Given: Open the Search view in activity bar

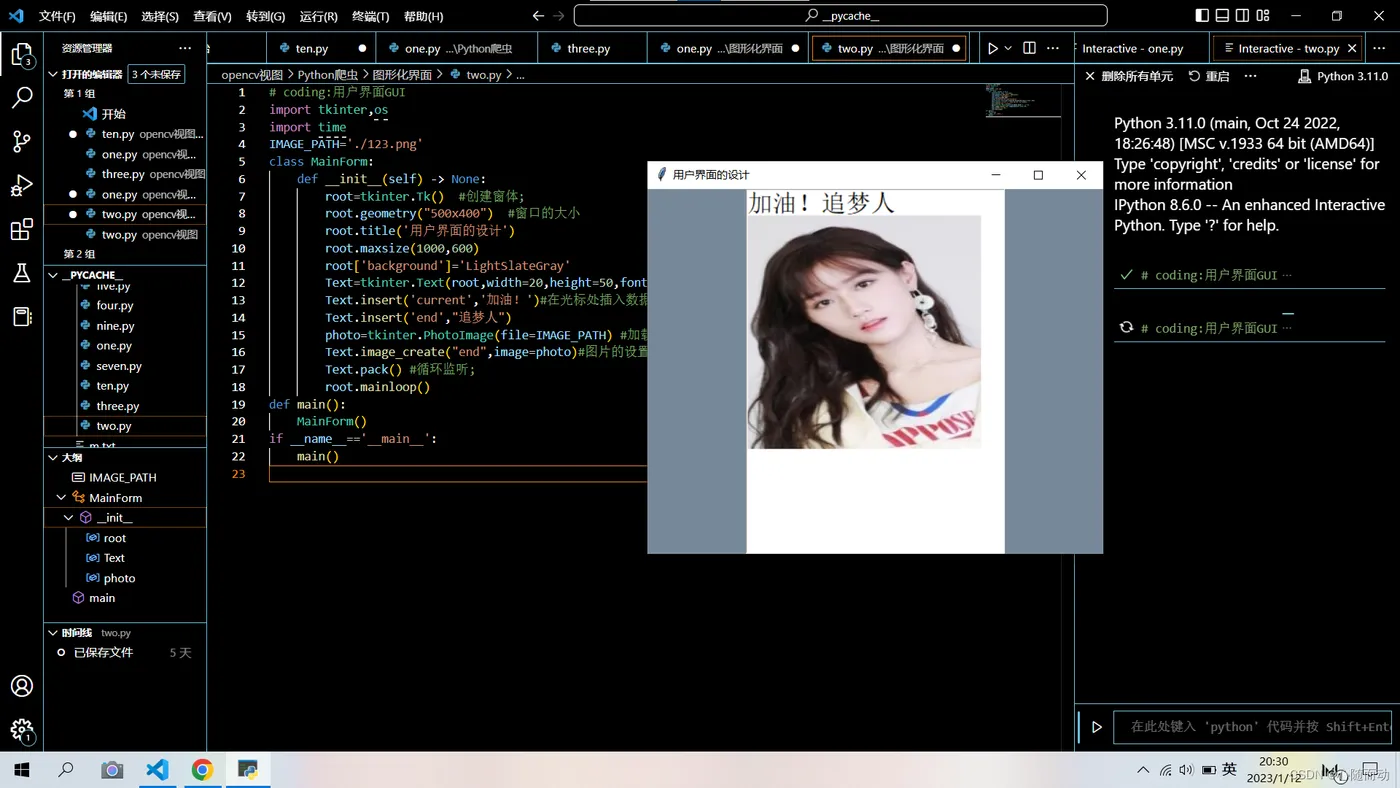Looking at the screenshot, I should [21, 97].
